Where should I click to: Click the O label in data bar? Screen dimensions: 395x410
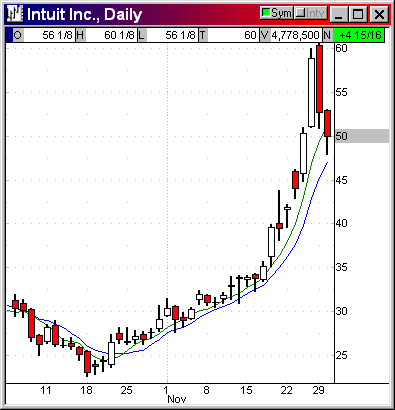(18, 35)
